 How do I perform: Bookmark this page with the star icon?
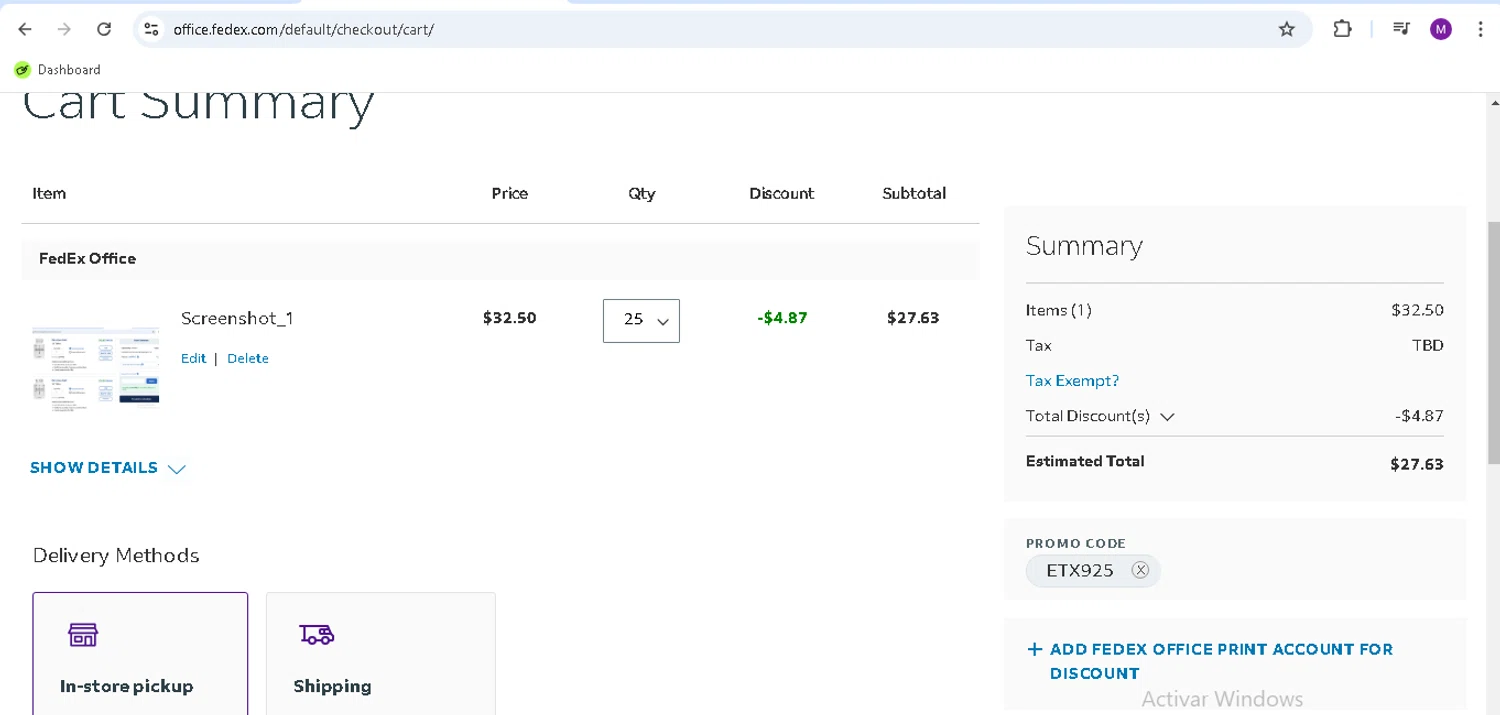tap(1287, 29)
